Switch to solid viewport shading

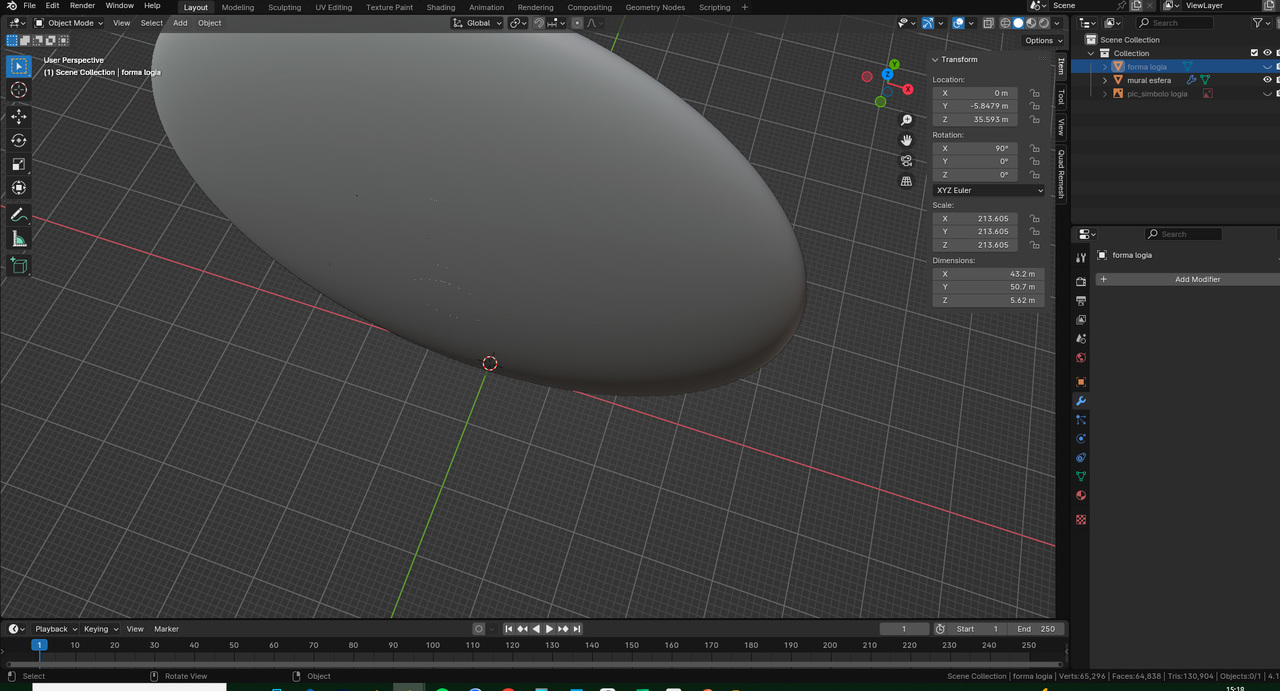(1019, 23)
